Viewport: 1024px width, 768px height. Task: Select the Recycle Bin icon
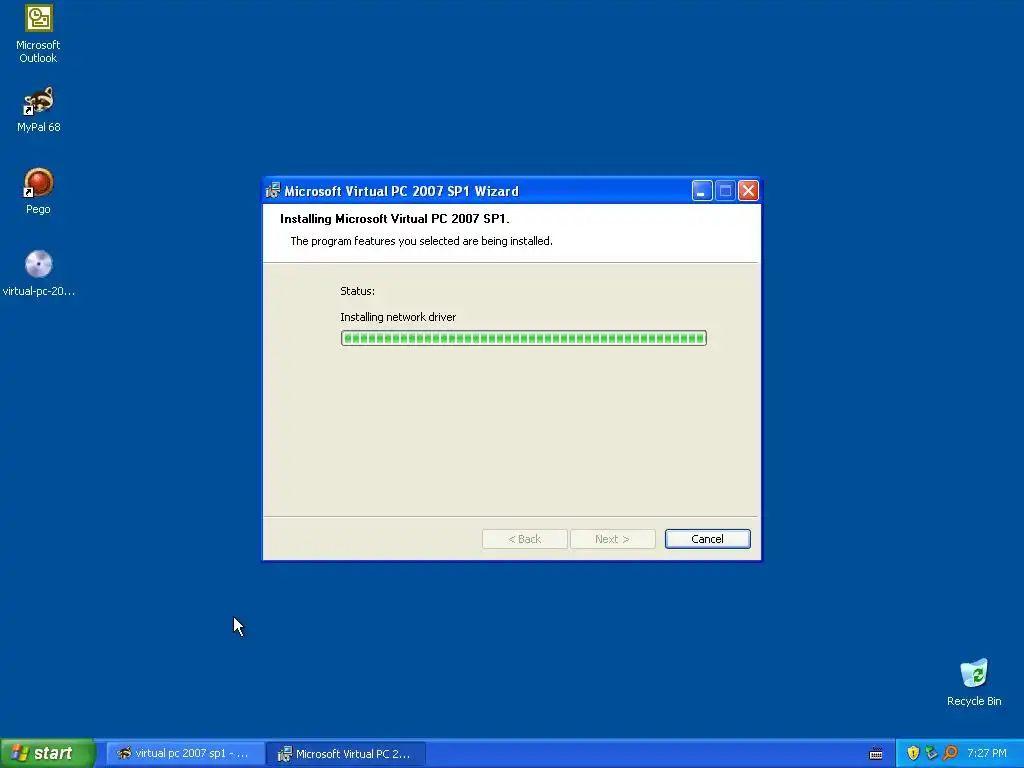(974, 683)
